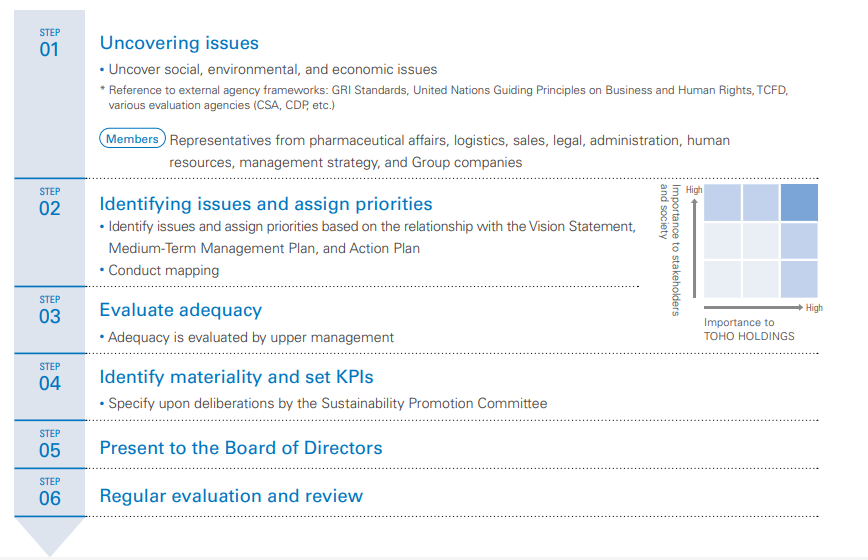Screen dimensions: 868x560
Task: Click the "Evaluate adequacy" heading
Action: point(181,310)
